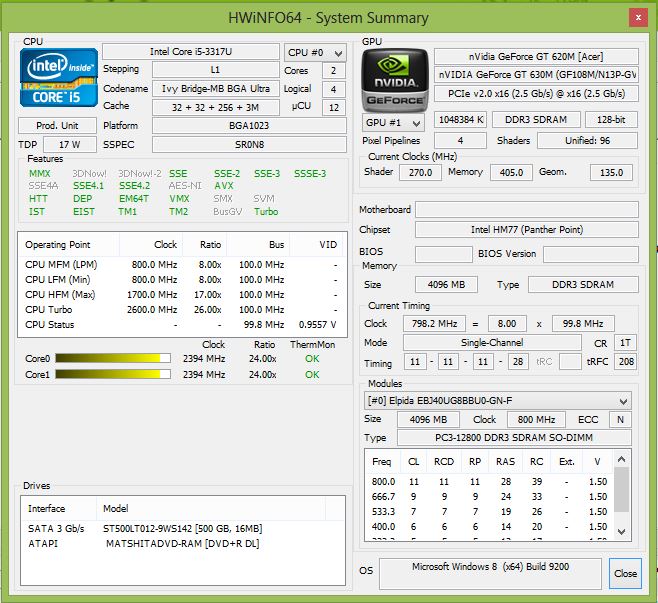Click the PCIe v2.0 x16 field
This screenshot has width=658, height=603.
coord(536,94)
